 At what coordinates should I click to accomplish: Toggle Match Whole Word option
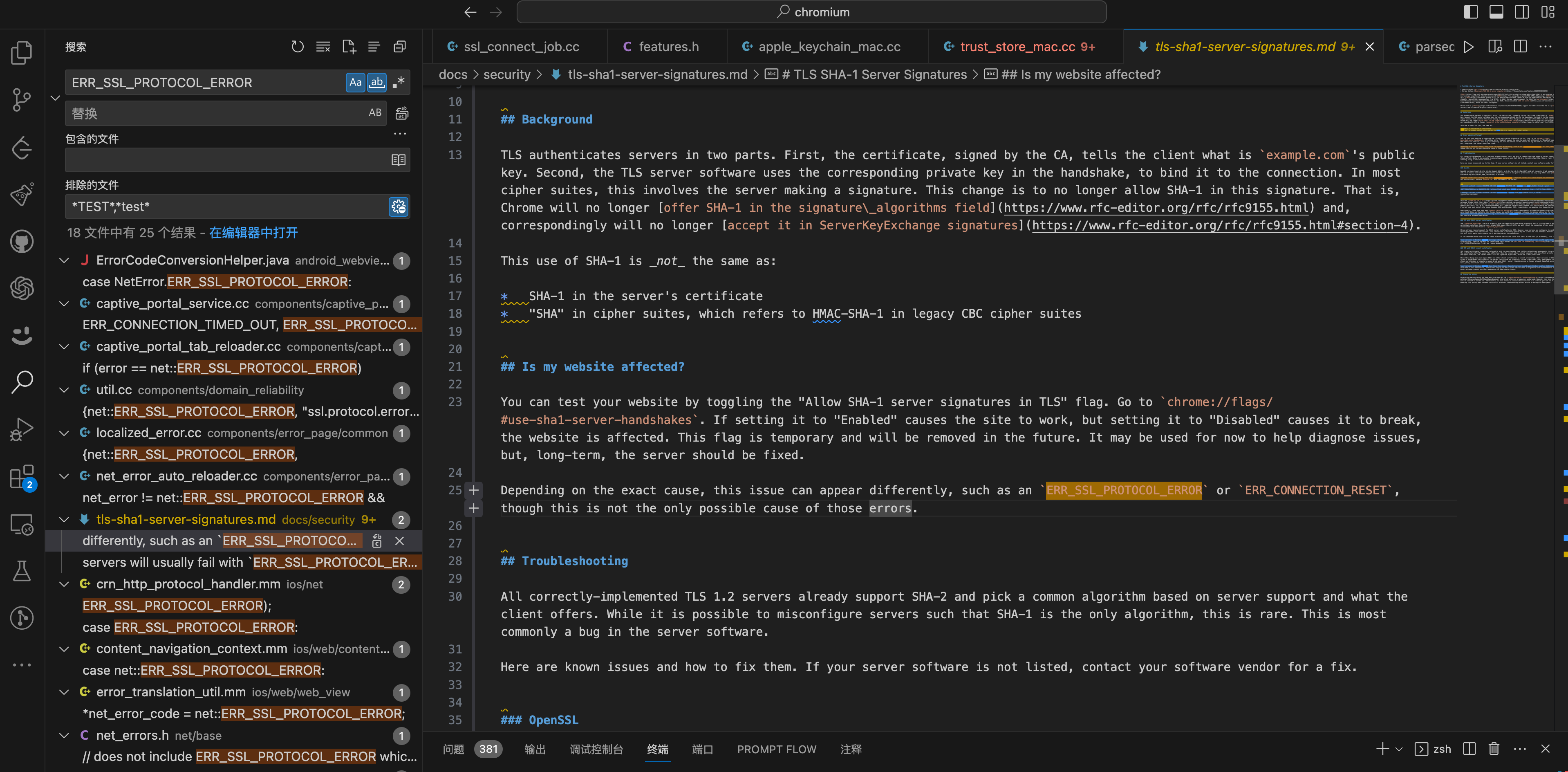coord(377,82)
